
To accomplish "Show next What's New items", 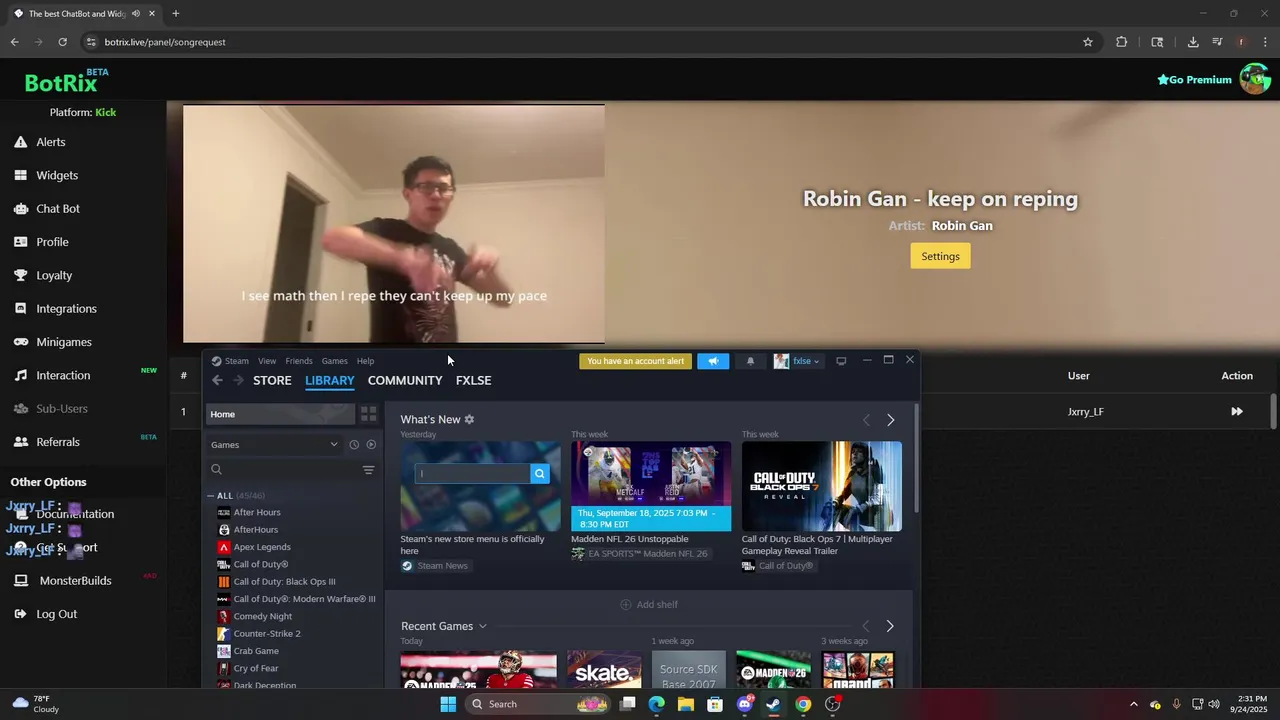I will click(890, 420).
